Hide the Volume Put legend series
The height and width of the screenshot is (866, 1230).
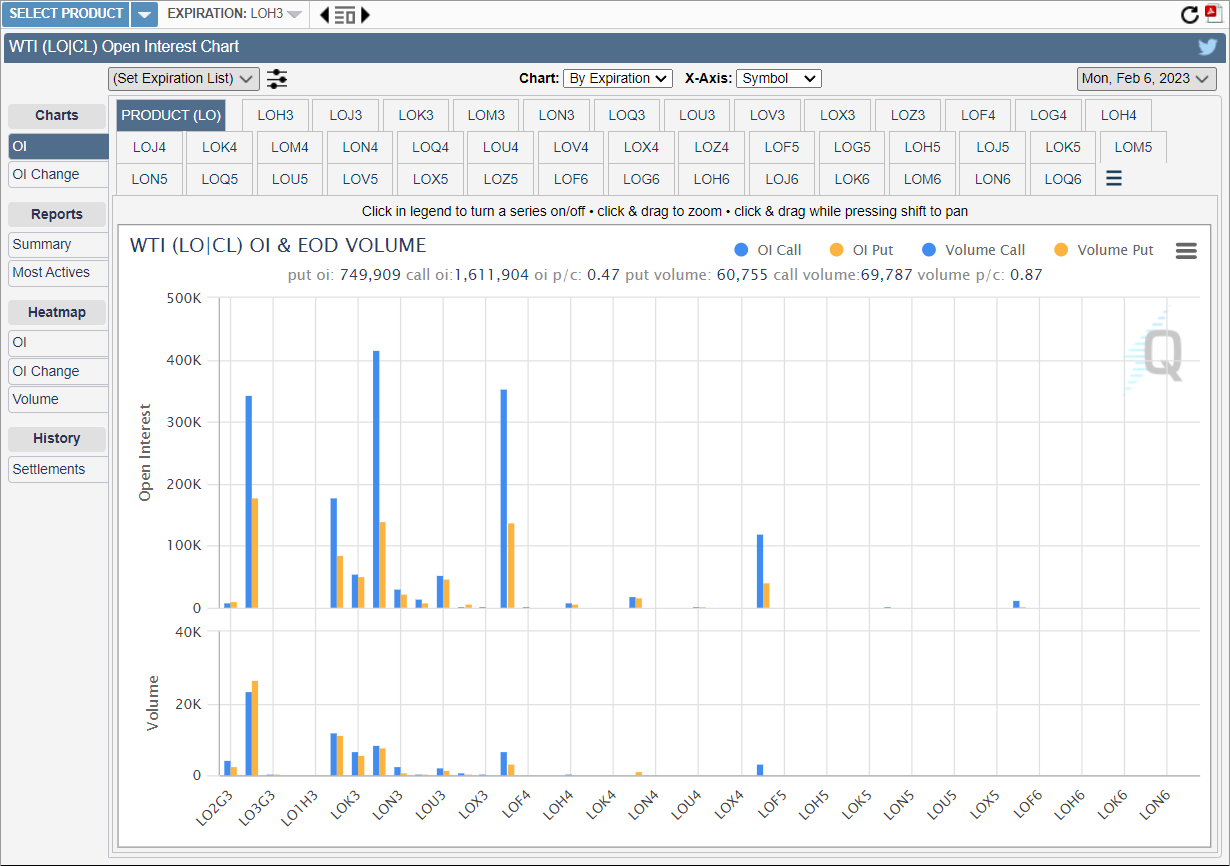coord(1105,251)
